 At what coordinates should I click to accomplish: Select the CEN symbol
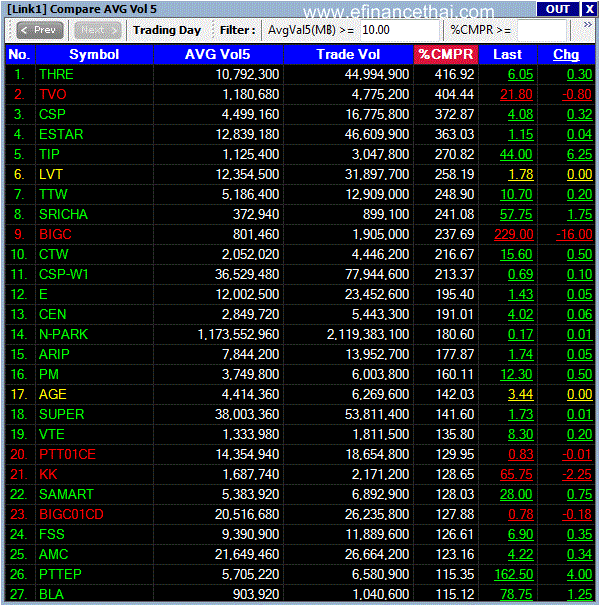(53, 315)
